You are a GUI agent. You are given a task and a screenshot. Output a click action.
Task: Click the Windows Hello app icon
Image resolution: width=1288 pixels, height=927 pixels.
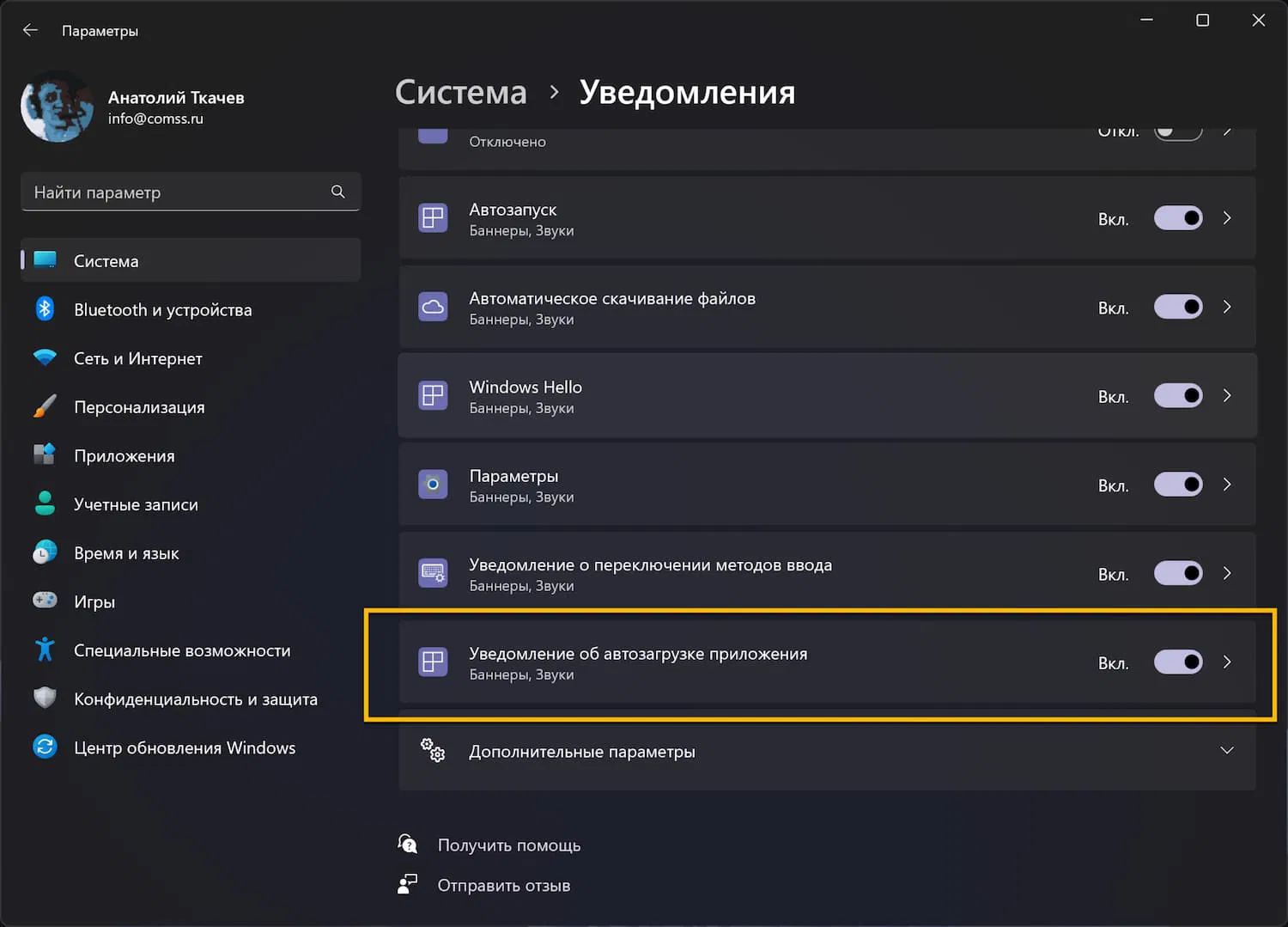point(433,396)
